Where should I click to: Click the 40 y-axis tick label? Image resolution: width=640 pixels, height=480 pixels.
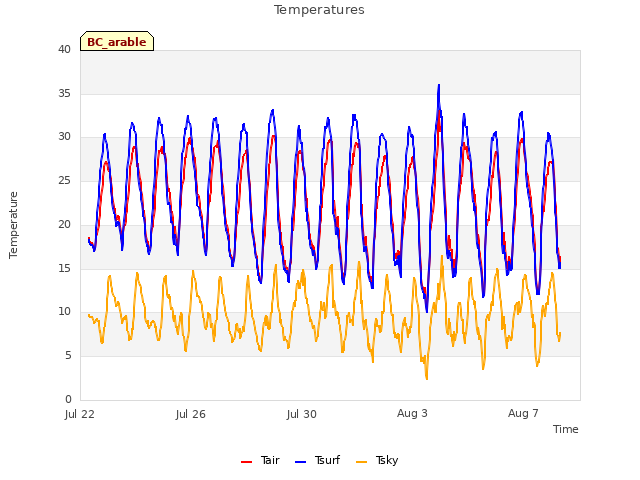[64, 49]
